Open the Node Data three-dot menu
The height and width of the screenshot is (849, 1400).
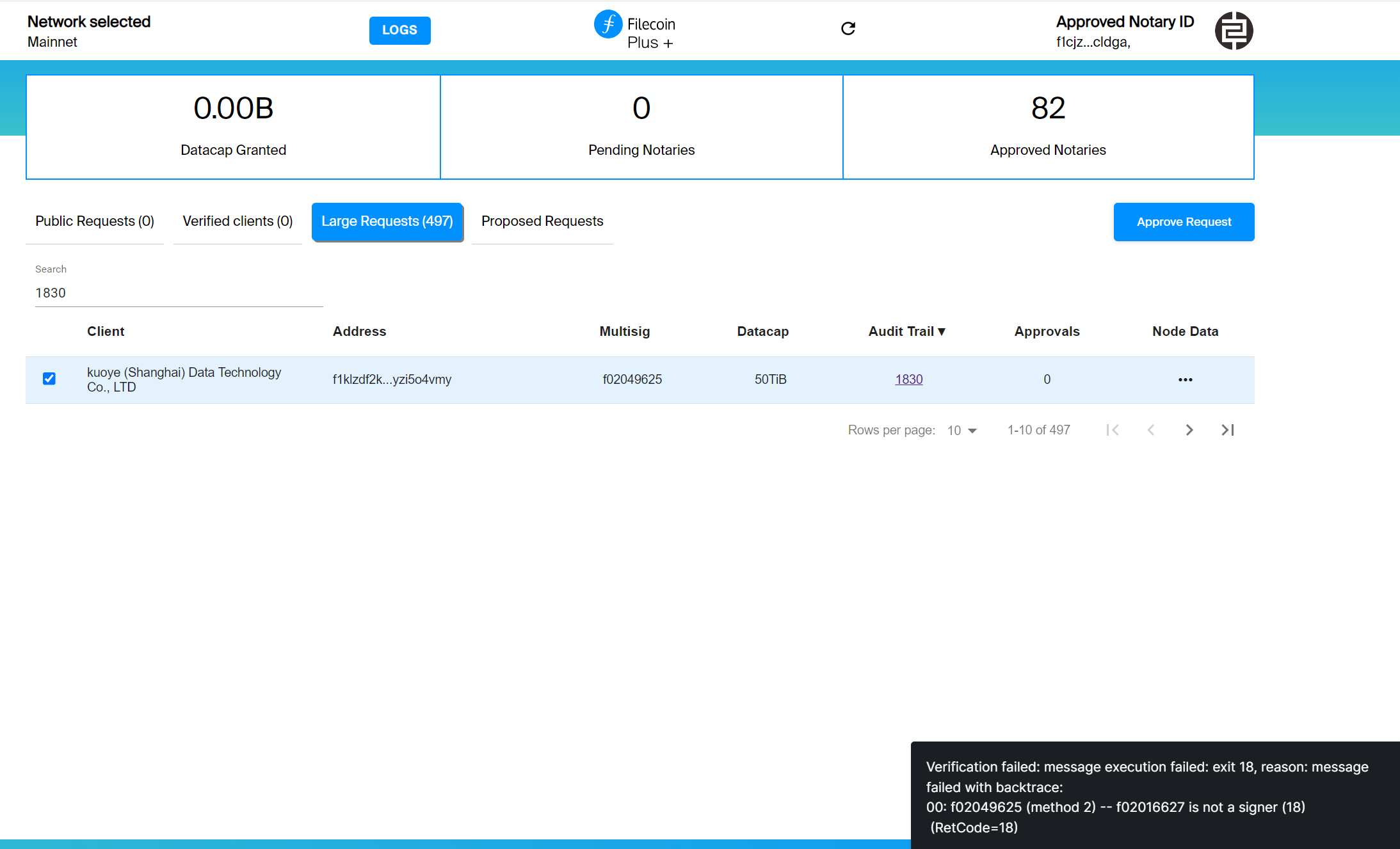pos(1185,379)
